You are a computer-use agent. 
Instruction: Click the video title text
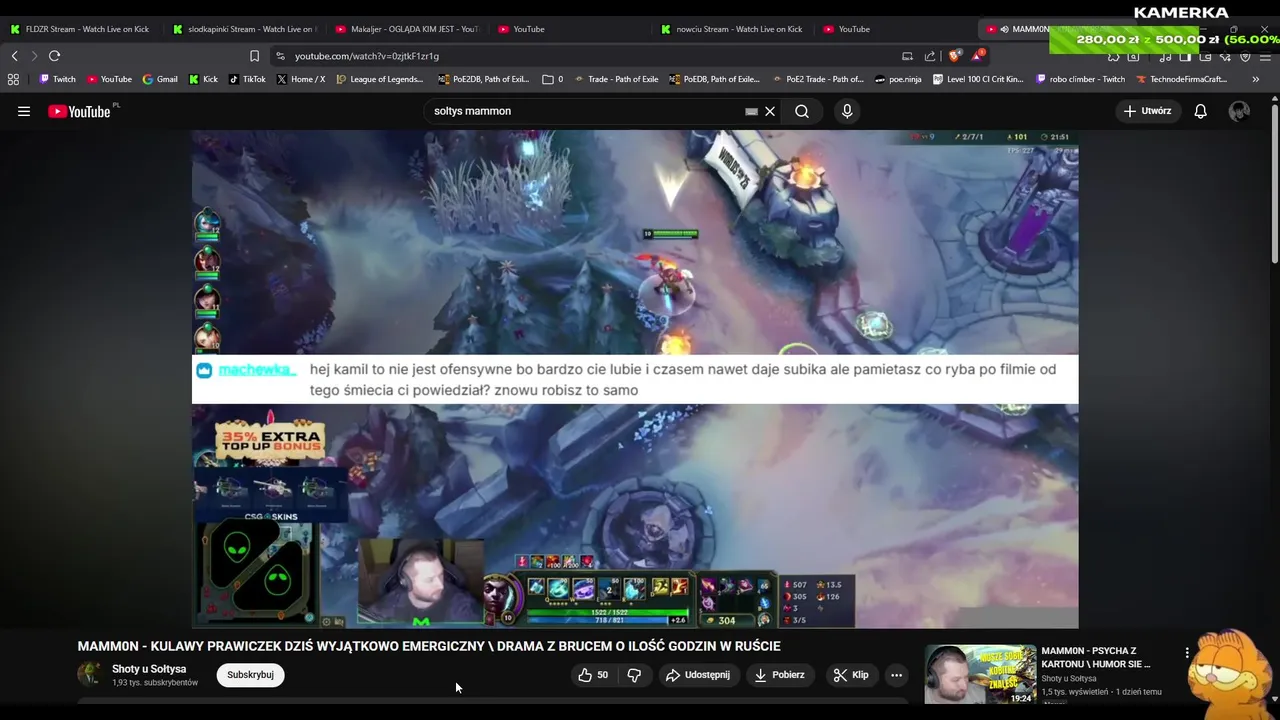pyautogui.click(x=429, y=646)
